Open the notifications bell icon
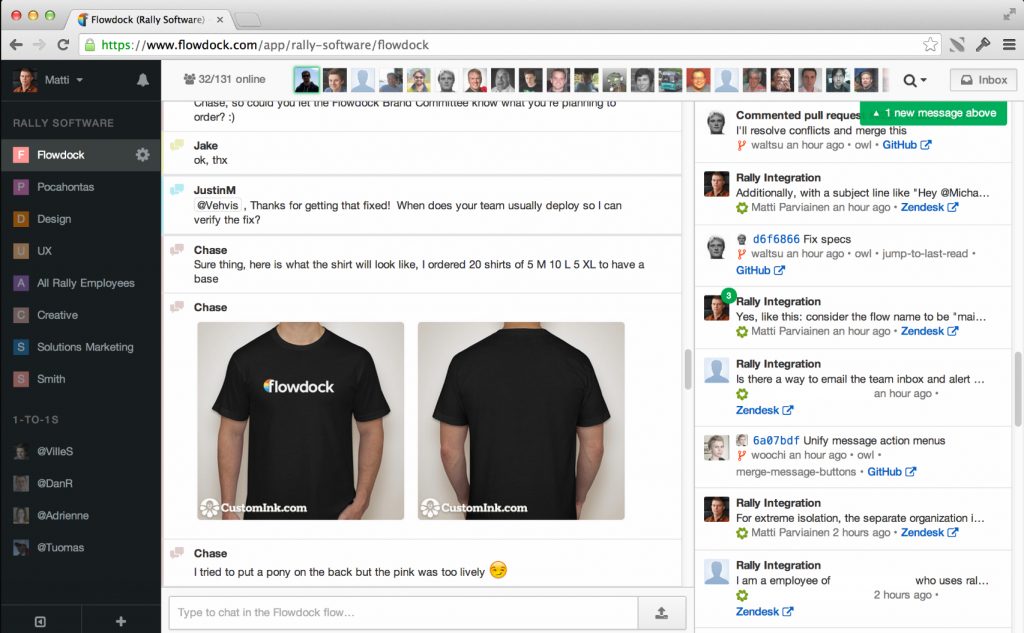Image resolution: width=1024 pixels, height=633 pixels. point(142,80)
